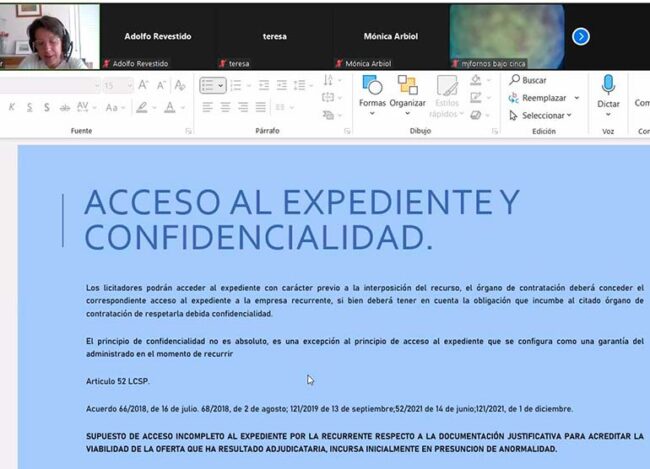Show next participants with blue arrow

pos(581,36)
